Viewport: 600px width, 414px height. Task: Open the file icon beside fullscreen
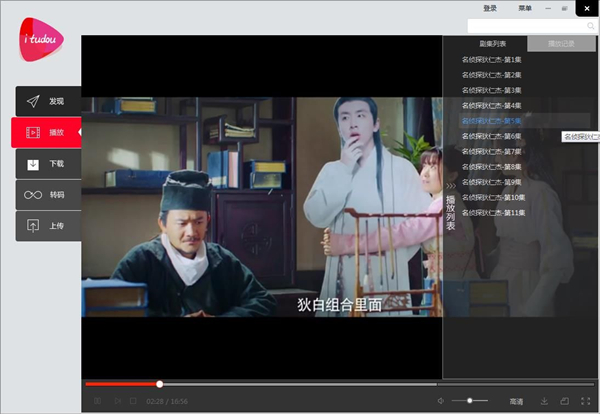564,401
